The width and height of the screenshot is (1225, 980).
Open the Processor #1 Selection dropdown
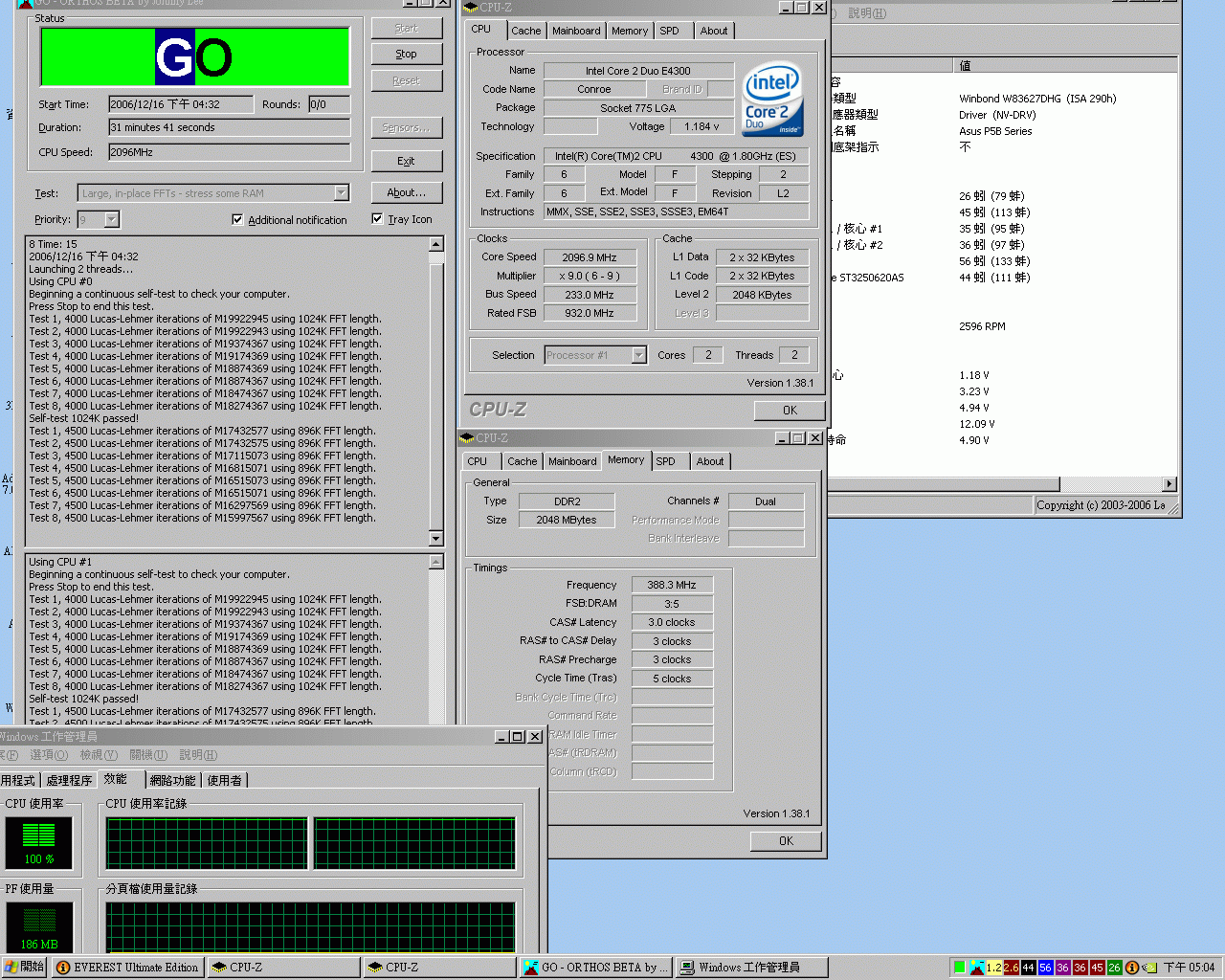(x=638, y=355)
